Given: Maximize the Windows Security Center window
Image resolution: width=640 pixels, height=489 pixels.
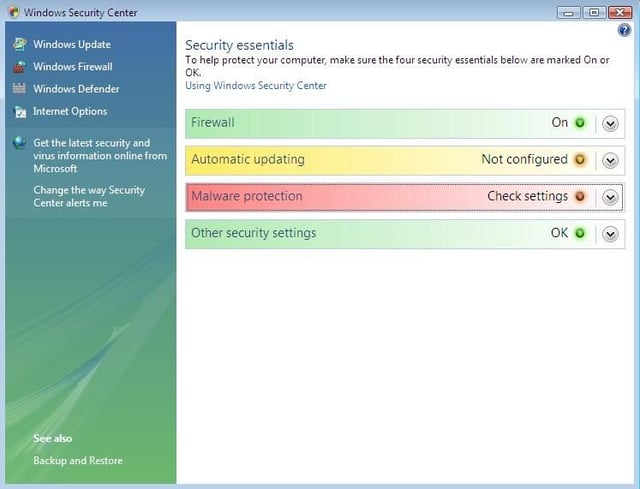Looking at the screenshot, I should [594, 12].
